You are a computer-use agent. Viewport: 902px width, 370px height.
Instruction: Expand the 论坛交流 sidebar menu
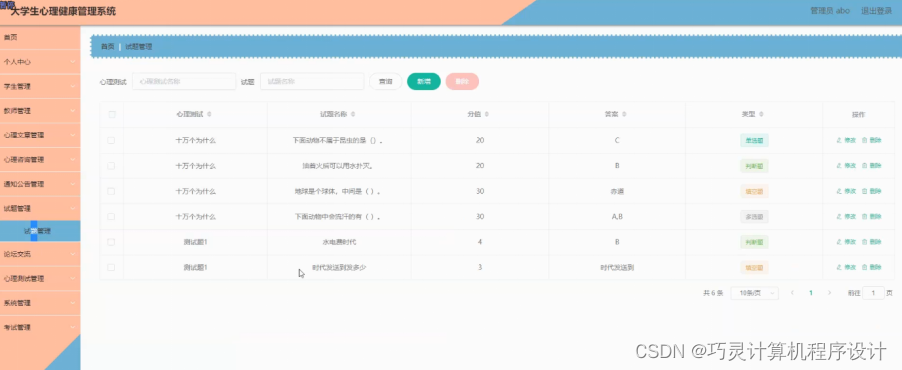pos(40,254)
